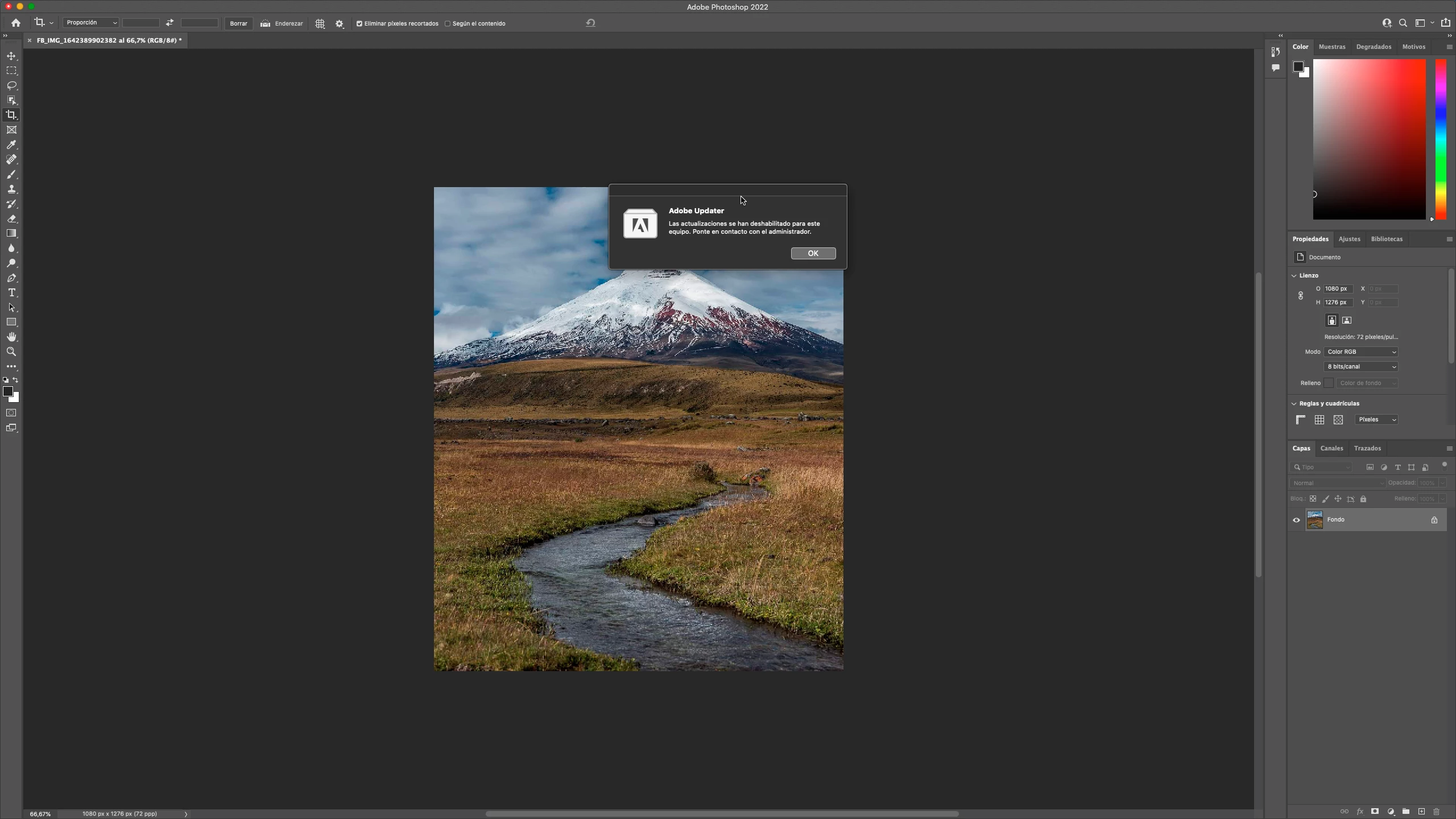Image resolution: width=1456 pixels, height=819 pixels.
Task: Uncheck Eliminar píxeles recortados checkbox
Action: [x=359, y=24]
